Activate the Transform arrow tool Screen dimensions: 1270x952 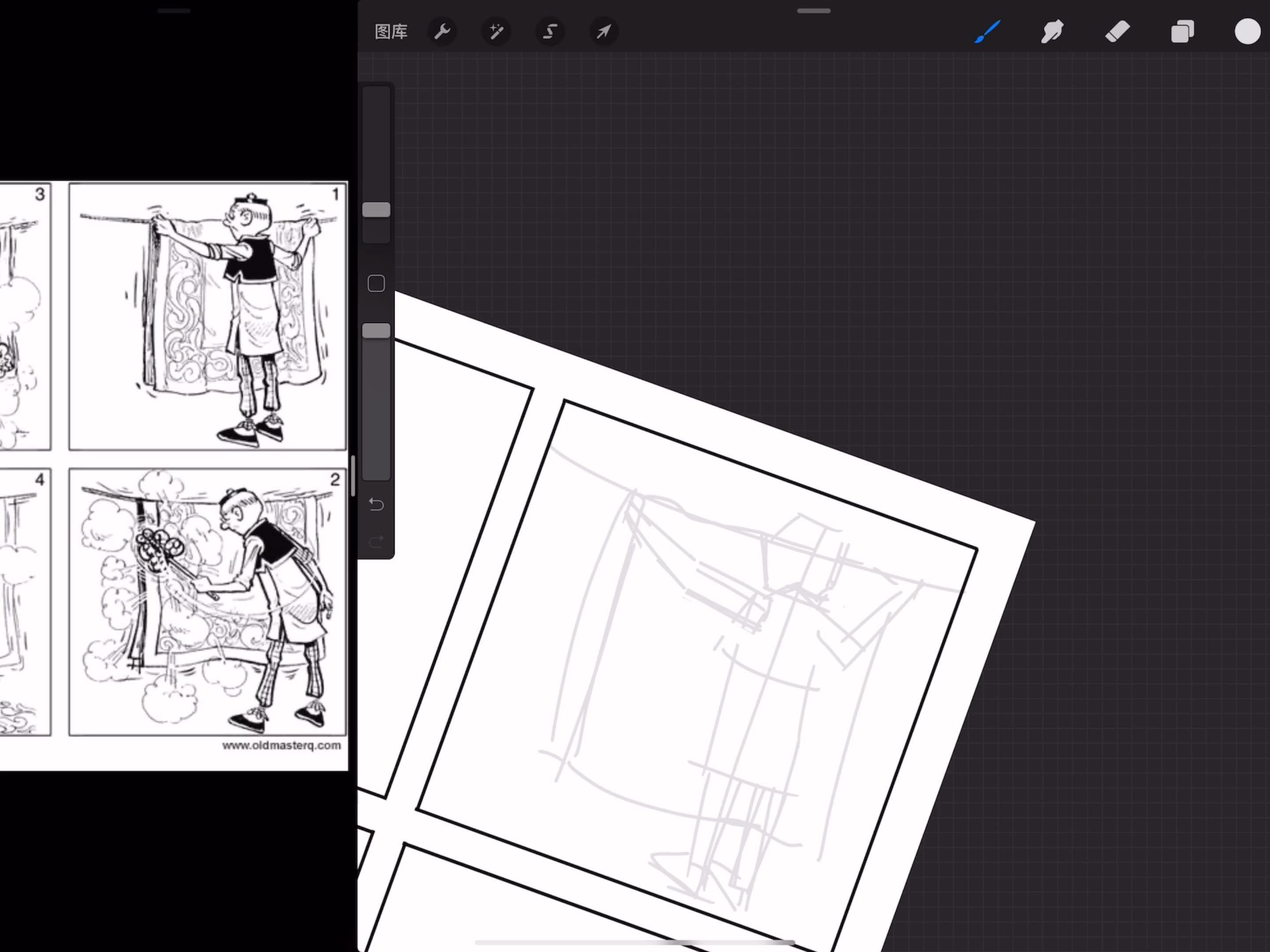click(x=603, y=32)
